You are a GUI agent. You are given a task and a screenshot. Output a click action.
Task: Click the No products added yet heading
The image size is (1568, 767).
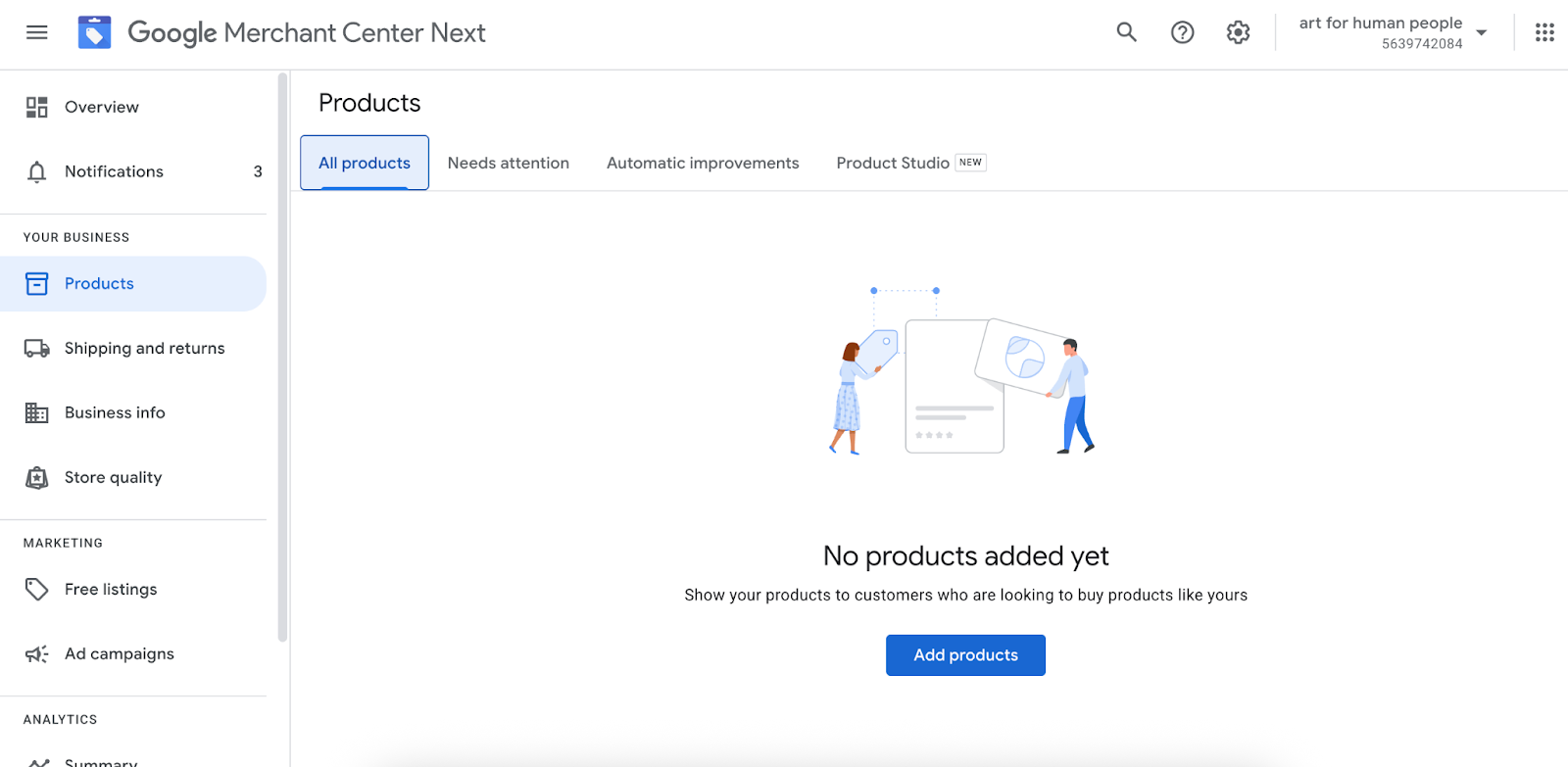click(x=965, y=556)
